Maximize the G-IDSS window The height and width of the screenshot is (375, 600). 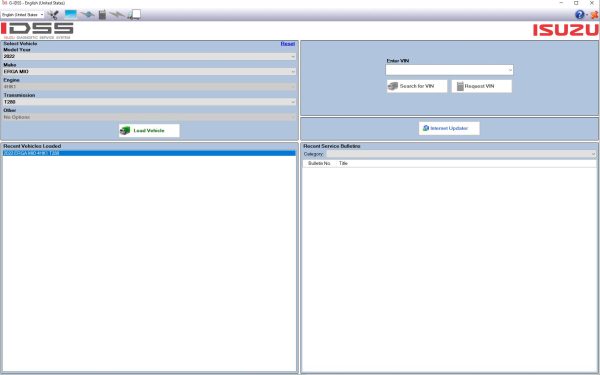pyautogui.click(x=576, y=3)
